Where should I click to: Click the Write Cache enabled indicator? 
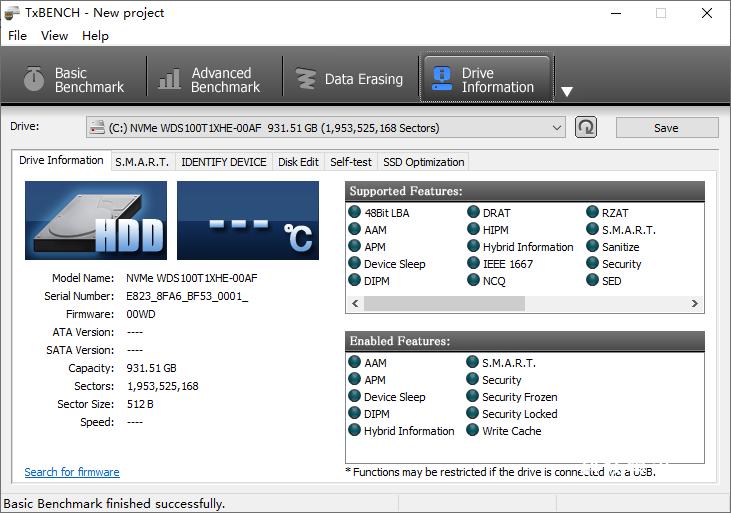473,431
